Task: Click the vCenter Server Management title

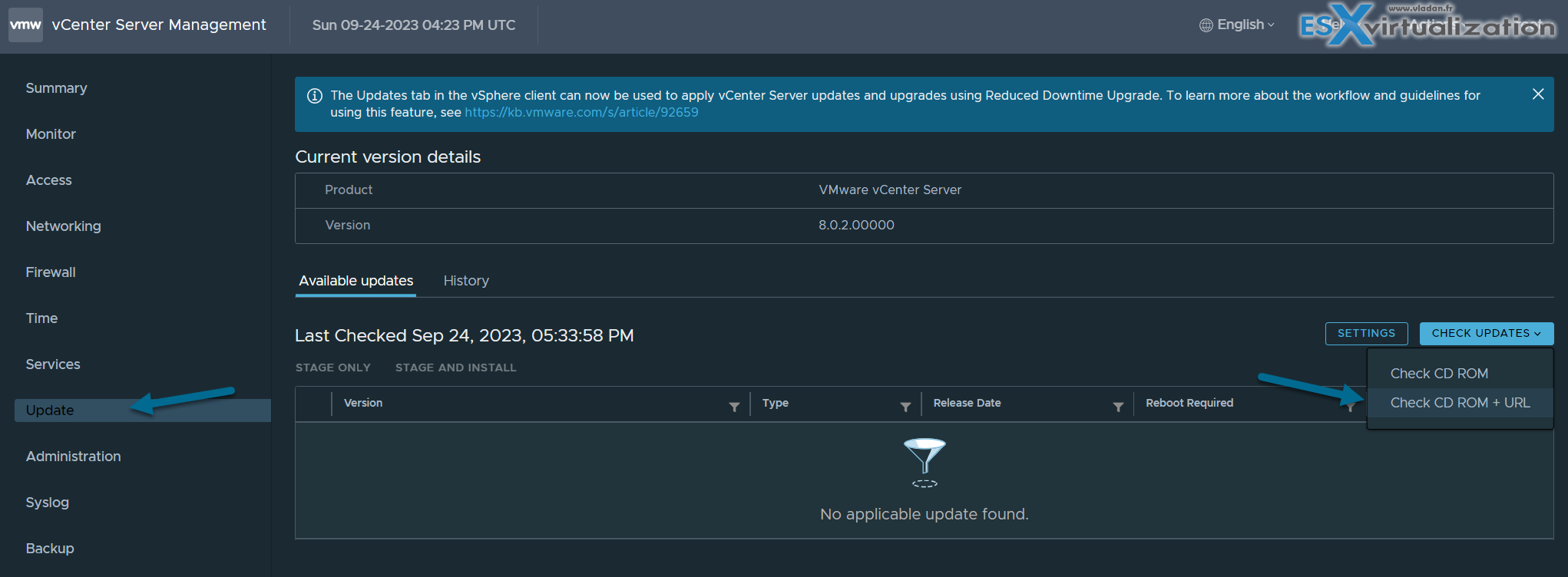Action: click(x=159, y=25)
